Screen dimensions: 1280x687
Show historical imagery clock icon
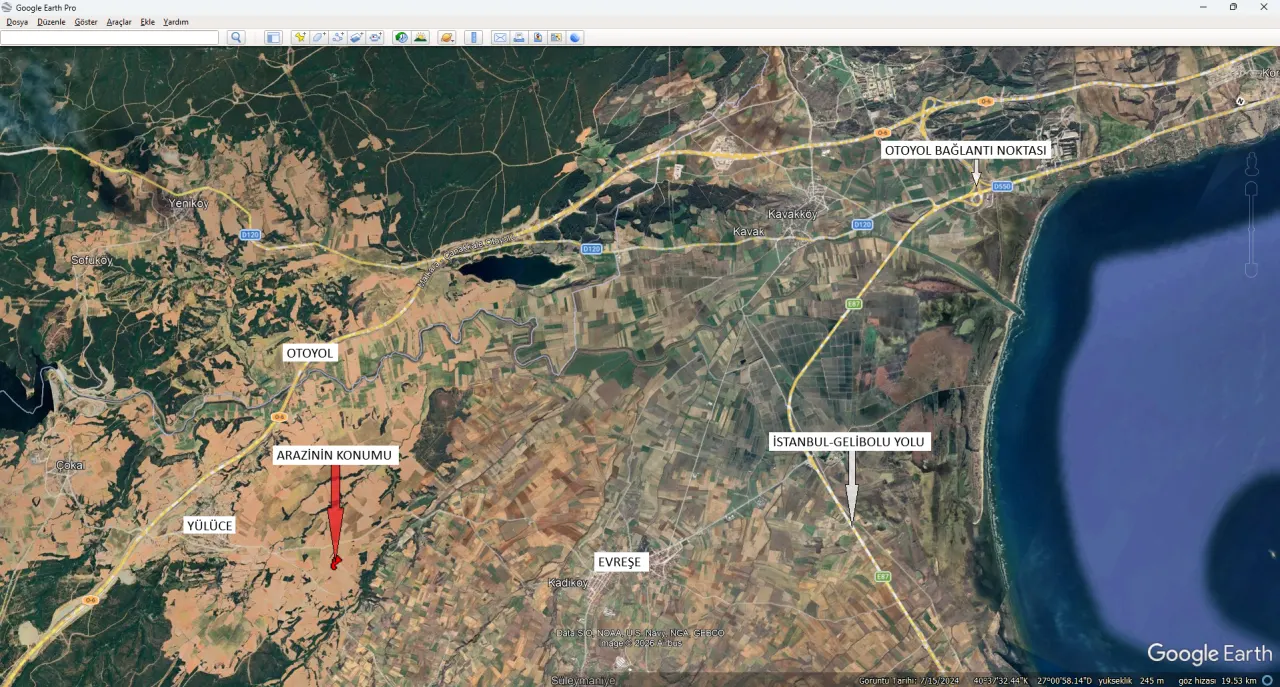click(x=401, y=38)
